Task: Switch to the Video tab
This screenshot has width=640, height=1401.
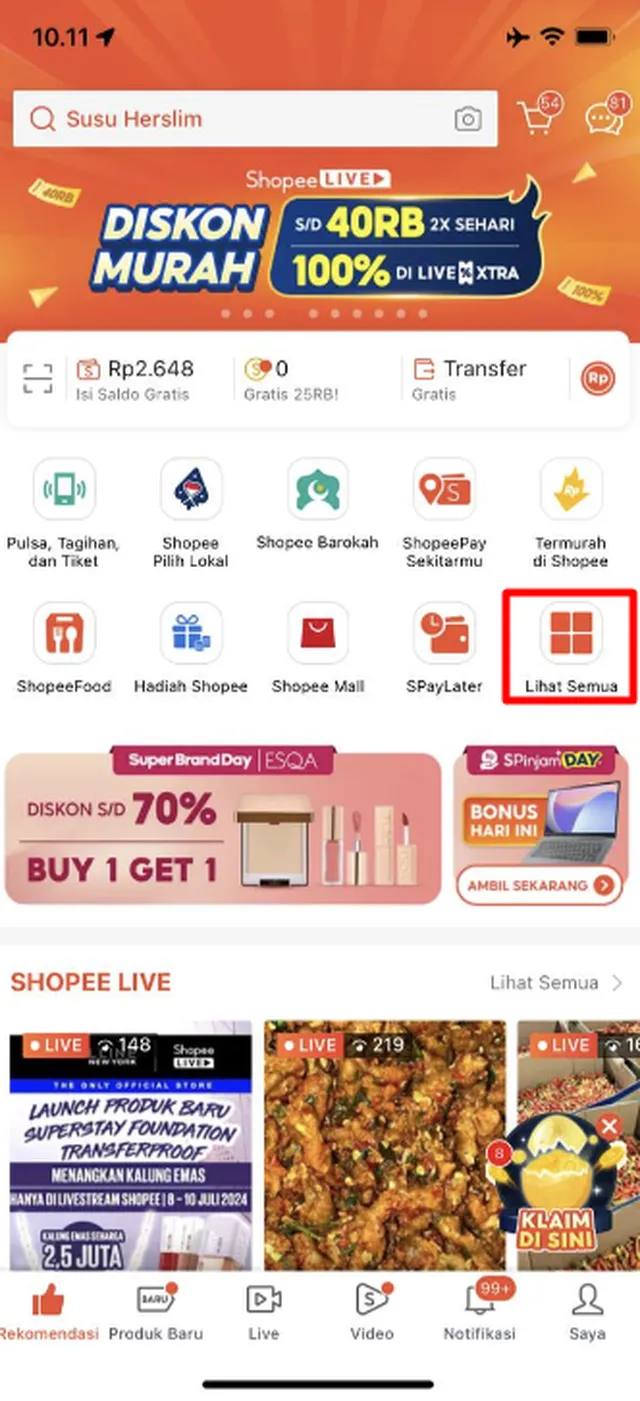Action: (372, 1311)
